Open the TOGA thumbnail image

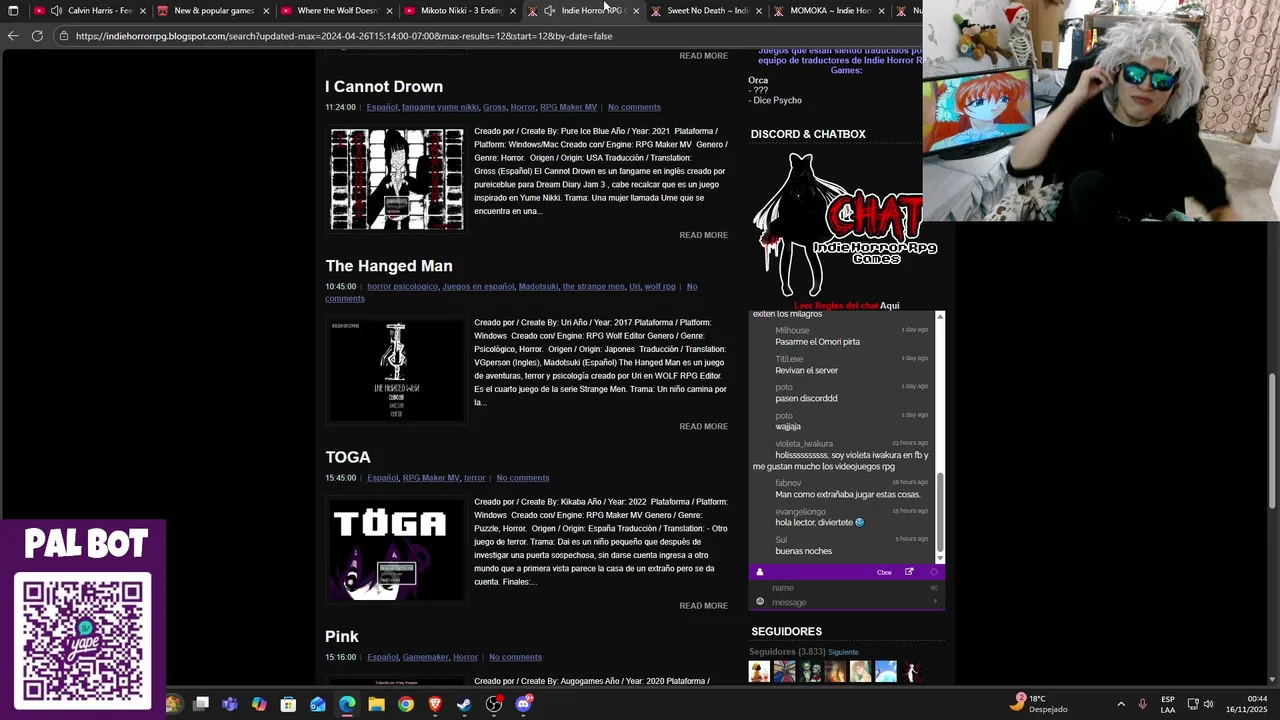click(x=397, y=549)
